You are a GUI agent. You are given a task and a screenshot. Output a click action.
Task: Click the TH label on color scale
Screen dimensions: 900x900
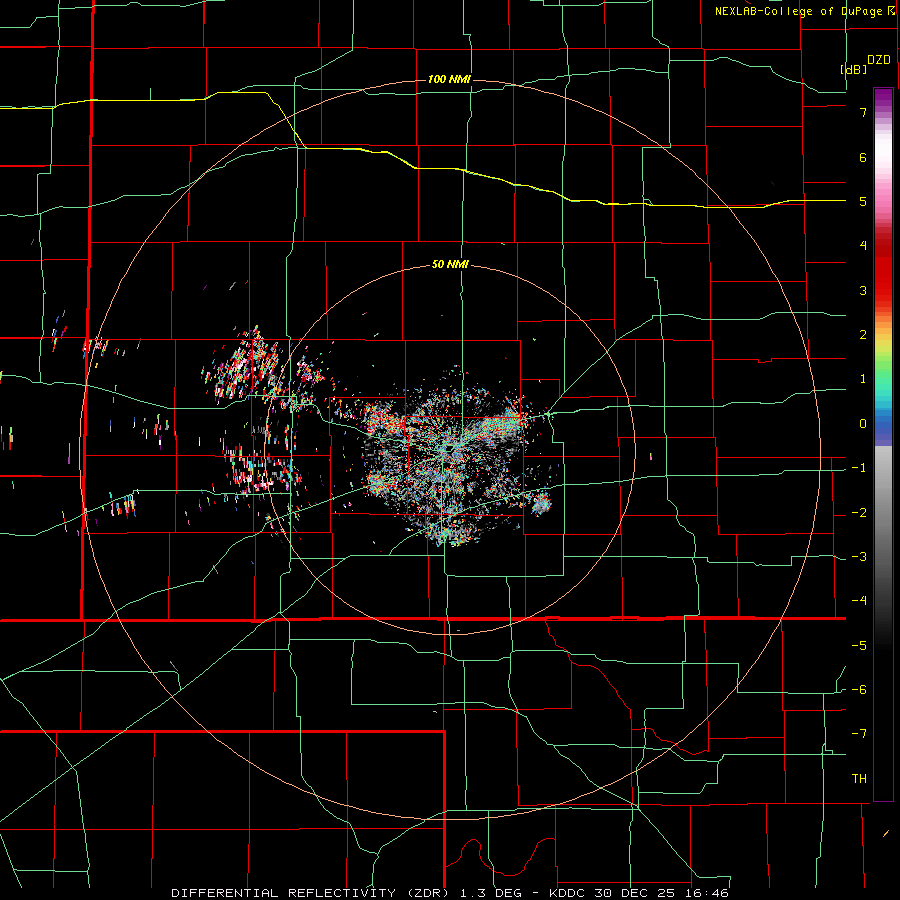pos(859,779)
